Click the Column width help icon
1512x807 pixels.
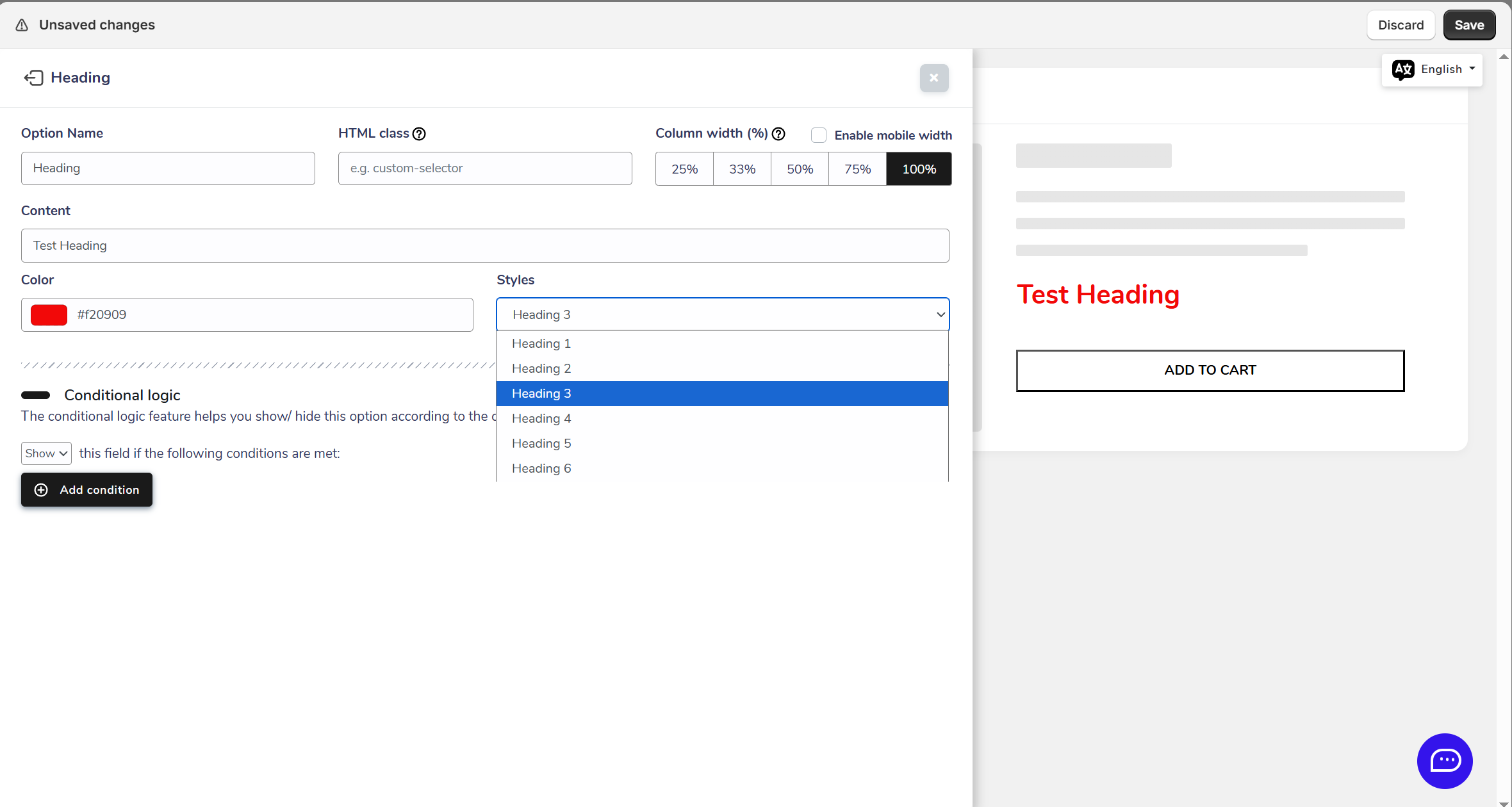pos(778,134)
